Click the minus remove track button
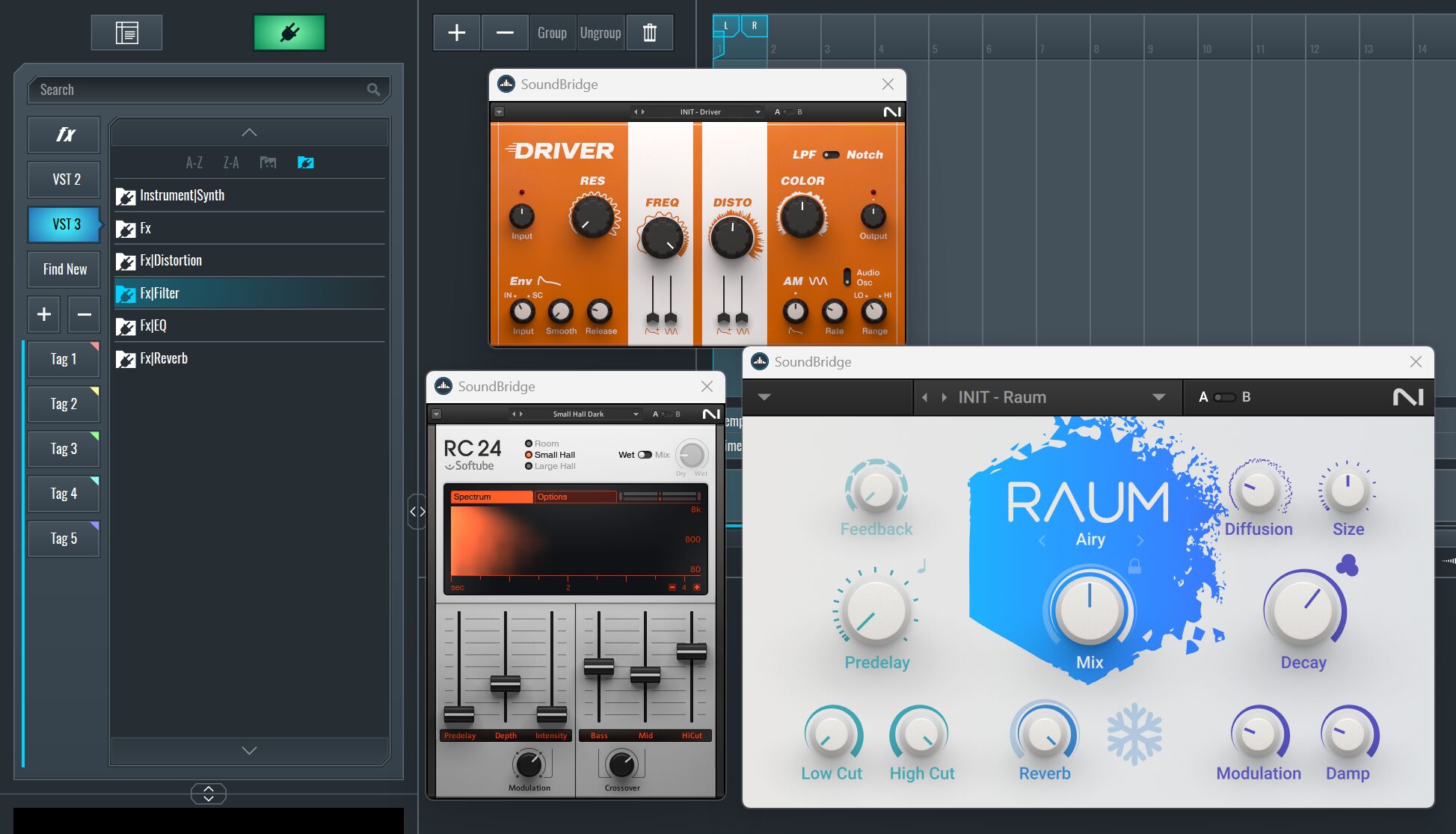The image size is (1456, 834). pyautogui.click(x=505, y=33)
